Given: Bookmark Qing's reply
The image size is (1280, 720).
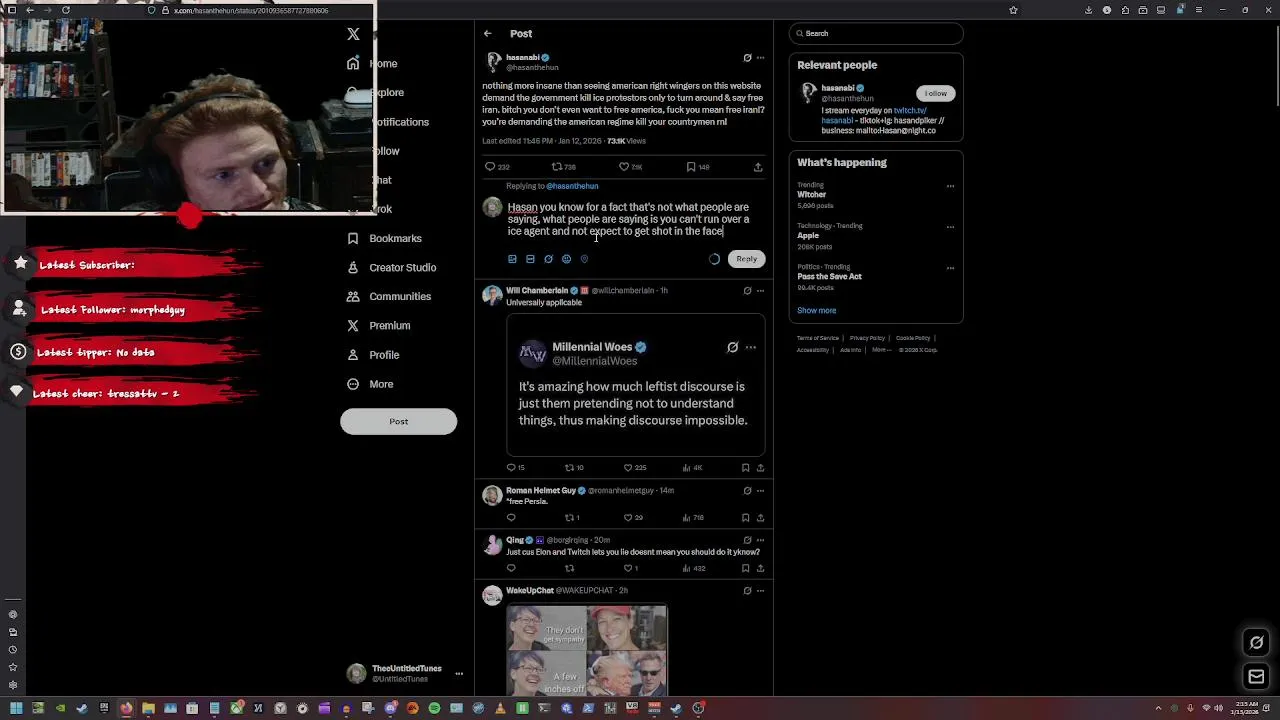Looking at the screenshot, I should [745, 568].
